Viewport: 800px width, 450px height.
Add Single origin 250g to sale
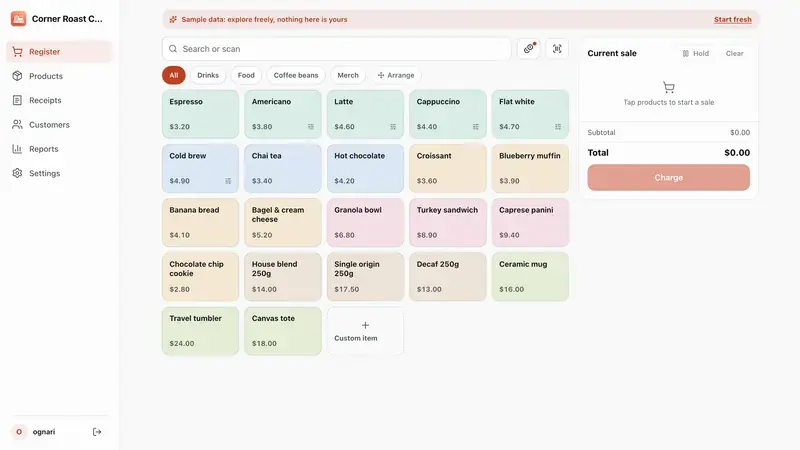[x=365, y=277]
